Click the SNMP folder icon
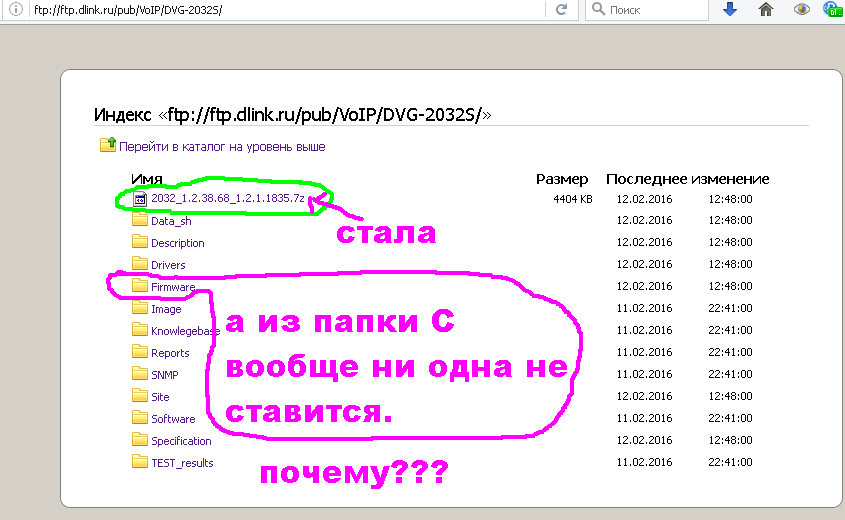 (x=140, y=374)
